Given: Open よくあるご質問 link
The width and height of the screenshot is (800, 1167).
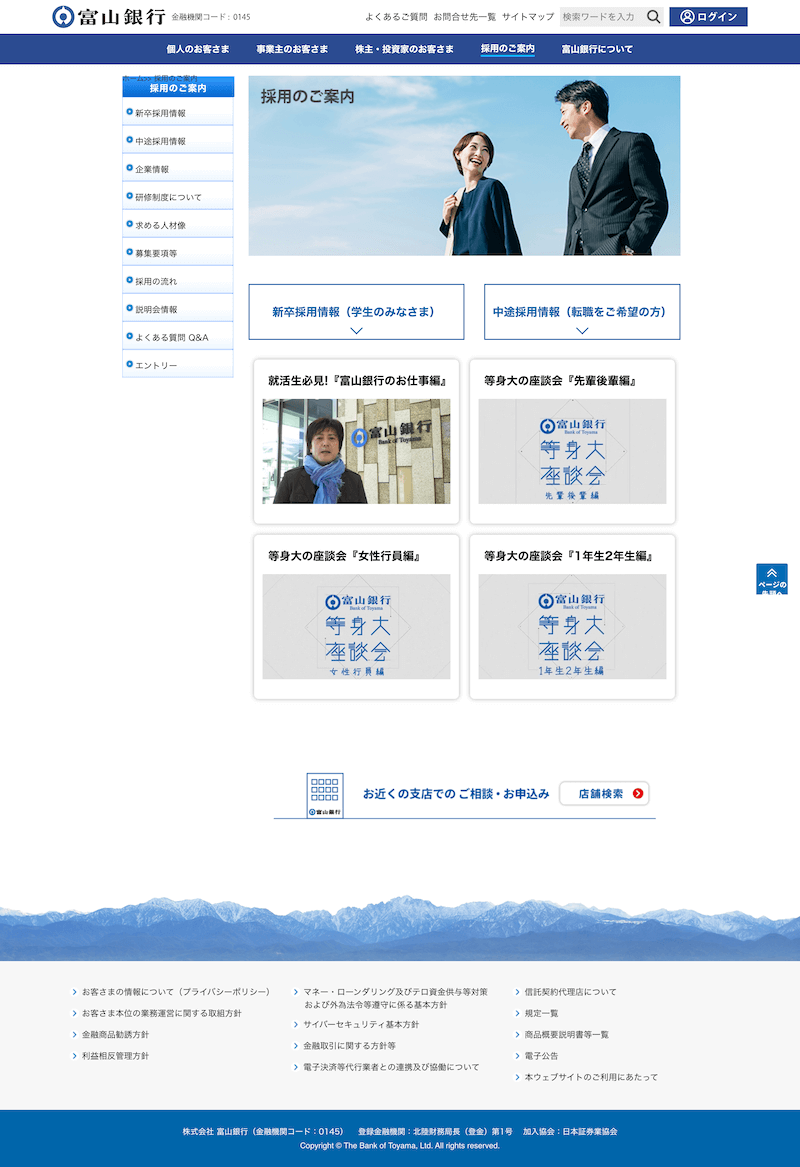Looking at the screenshot, I should 396,16.
